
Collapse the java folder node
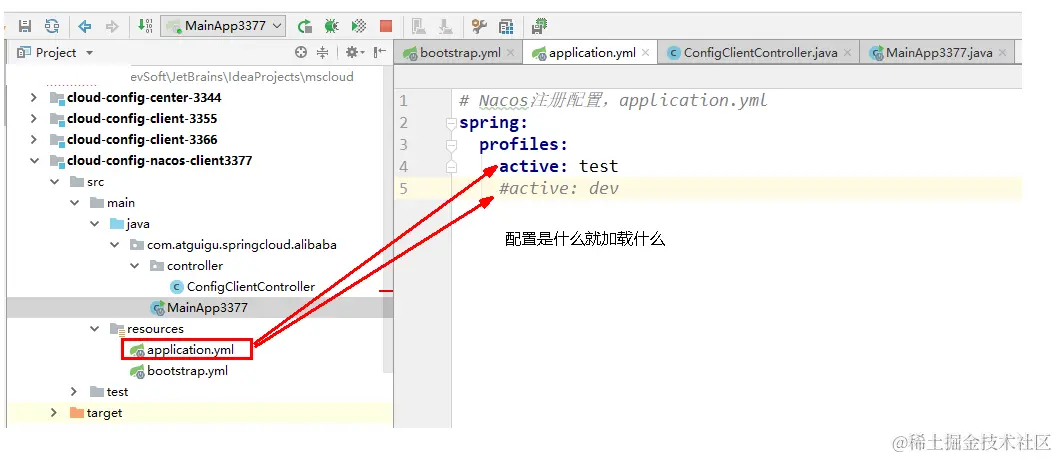[94, 223]
